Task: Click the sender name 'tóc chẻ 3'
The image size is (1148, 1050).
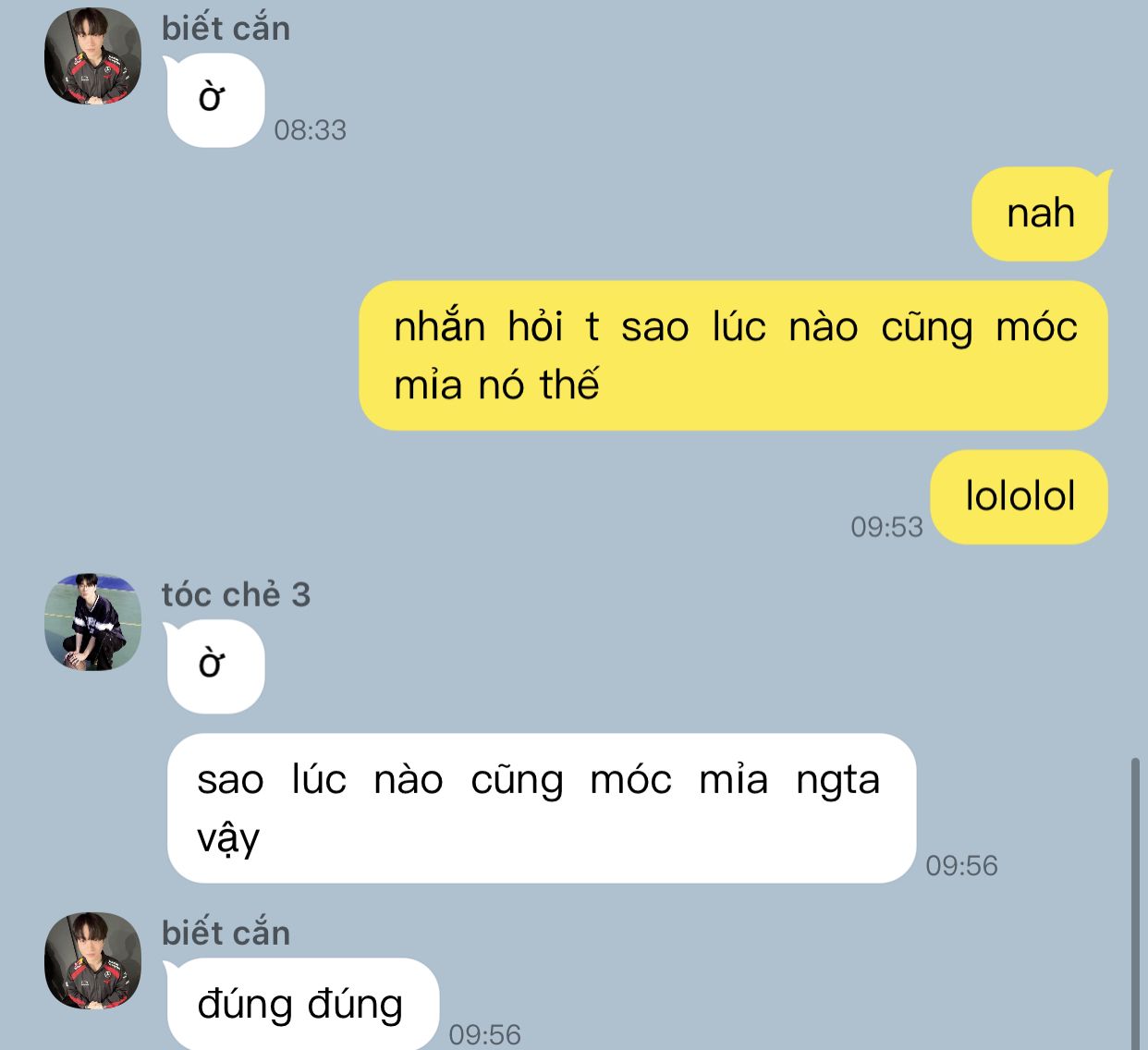Action: pyautogui.click(x=236, y=594)
